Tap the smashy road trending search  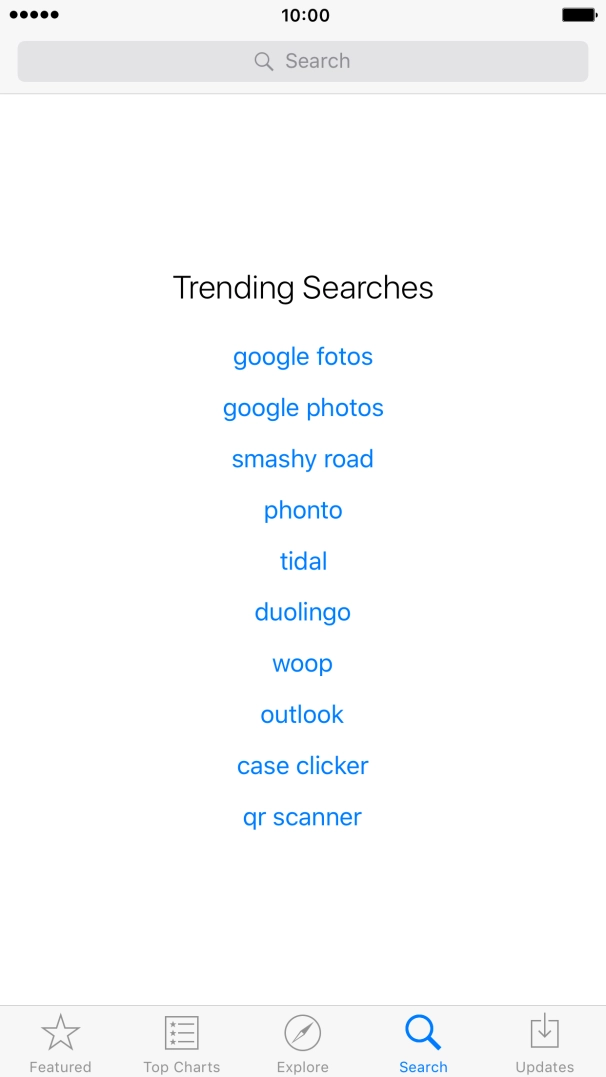click(x=302, y=459)
